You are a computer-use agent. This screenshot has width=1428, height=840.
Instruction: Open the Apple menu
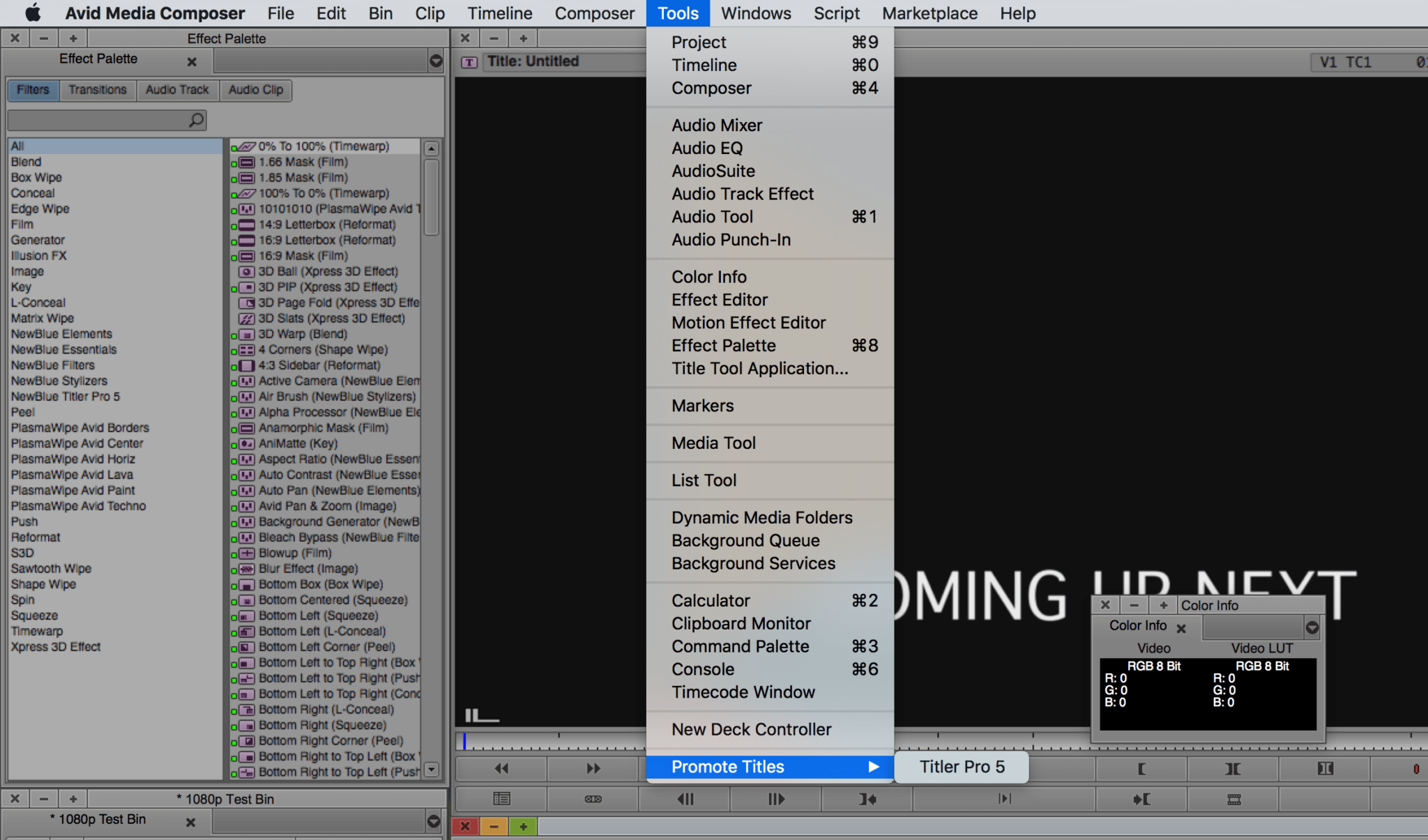33,13
